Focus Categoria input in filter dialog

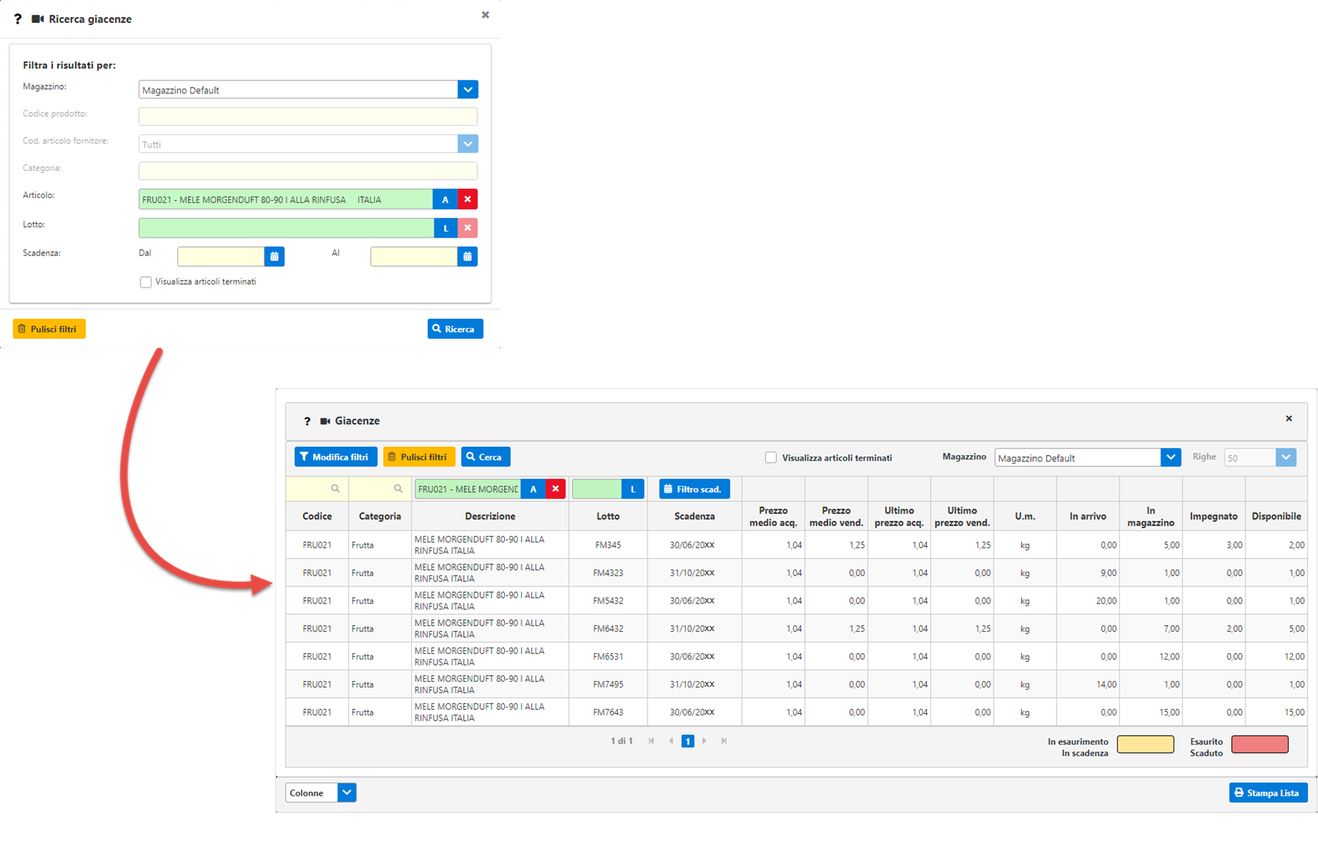click(308, 171)
